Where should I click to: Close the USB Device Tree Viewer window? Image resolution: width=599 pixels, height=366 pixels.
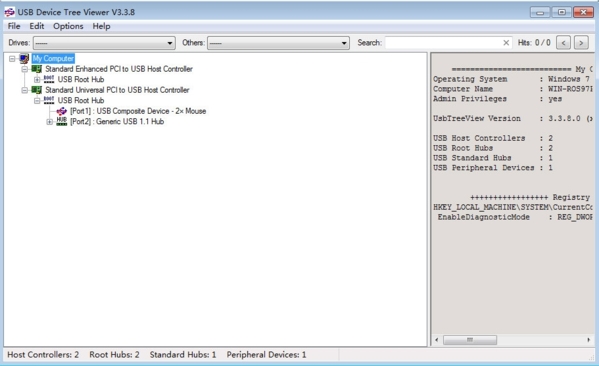pos(583,13)
